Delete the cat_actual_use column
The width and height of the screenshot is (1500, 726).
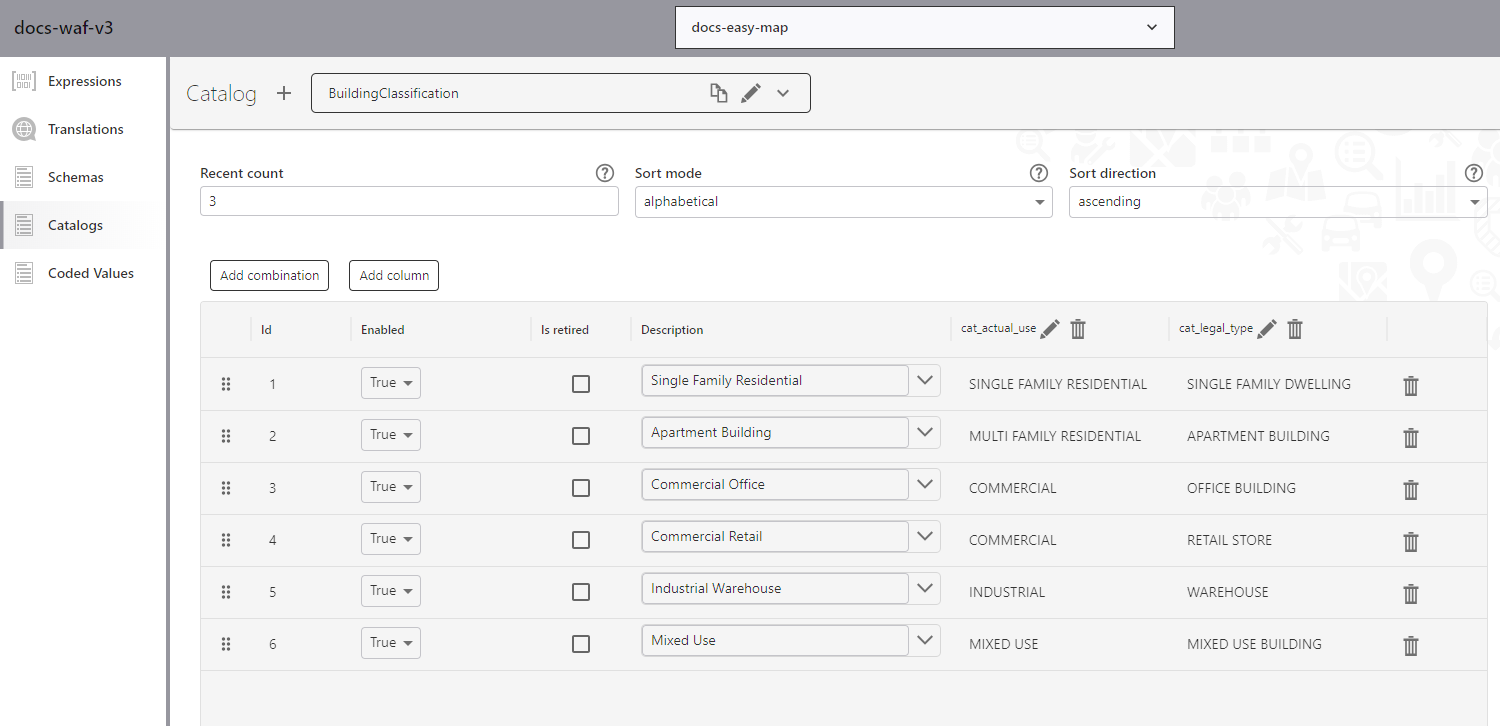click(x=1078, y=329)
